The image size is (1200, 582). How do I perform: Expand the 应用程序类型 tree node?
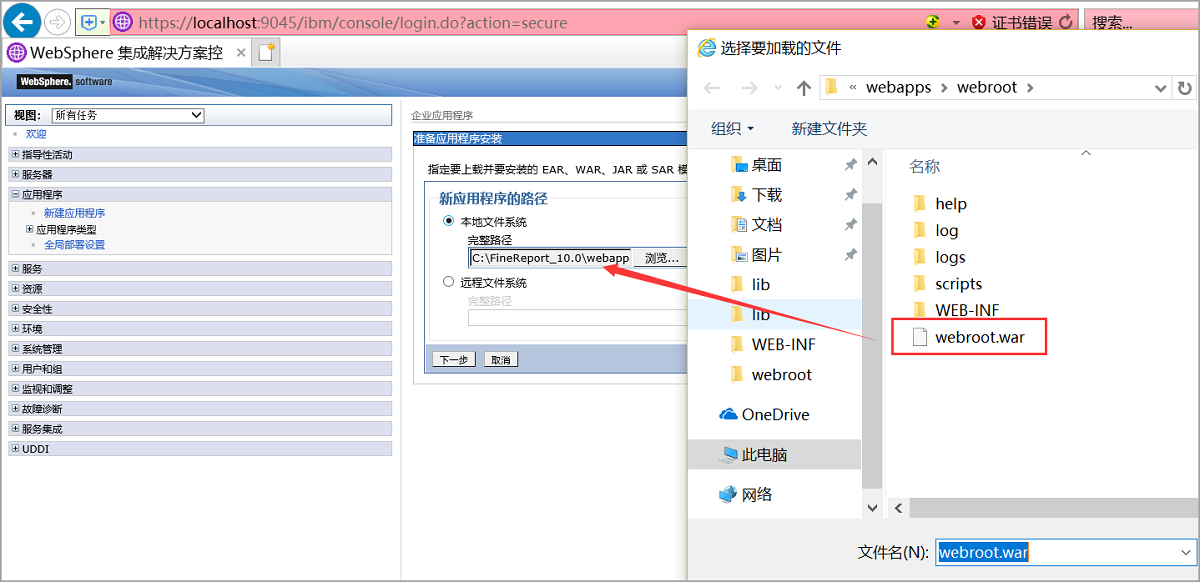coord(30,229)
